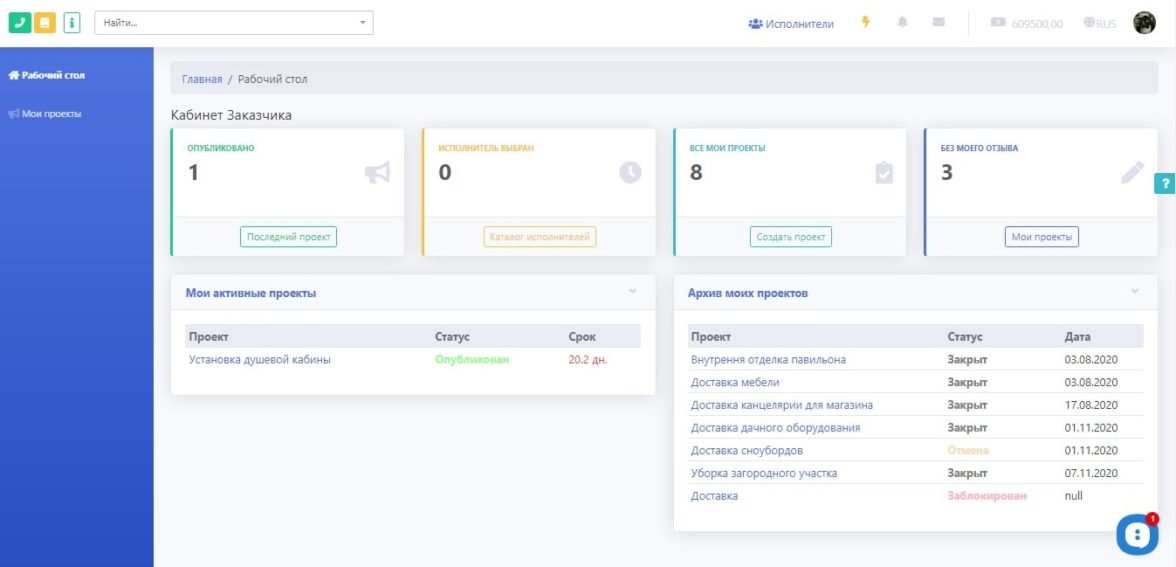Open Исполнители in the top navigation
Image resolution: width=1176 pixels, height=567 pixels.
point(791,24)
